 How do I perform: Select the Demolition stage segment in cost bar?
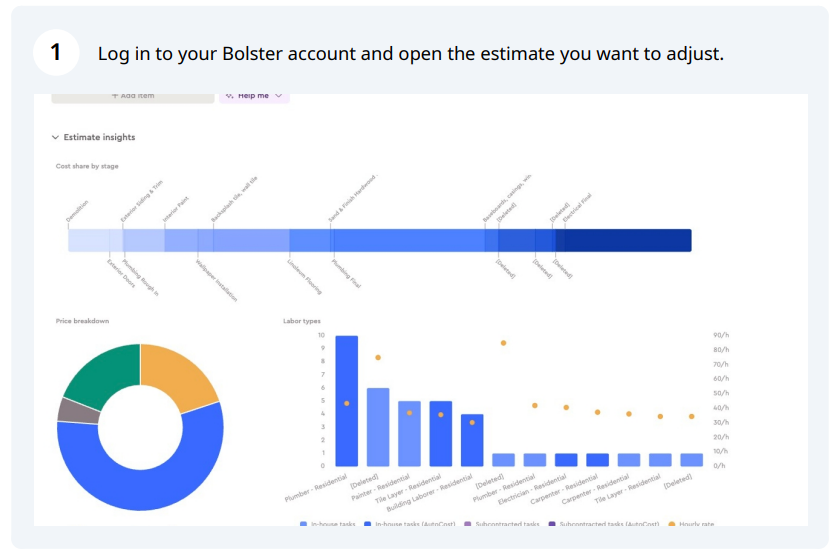(89, 240)
